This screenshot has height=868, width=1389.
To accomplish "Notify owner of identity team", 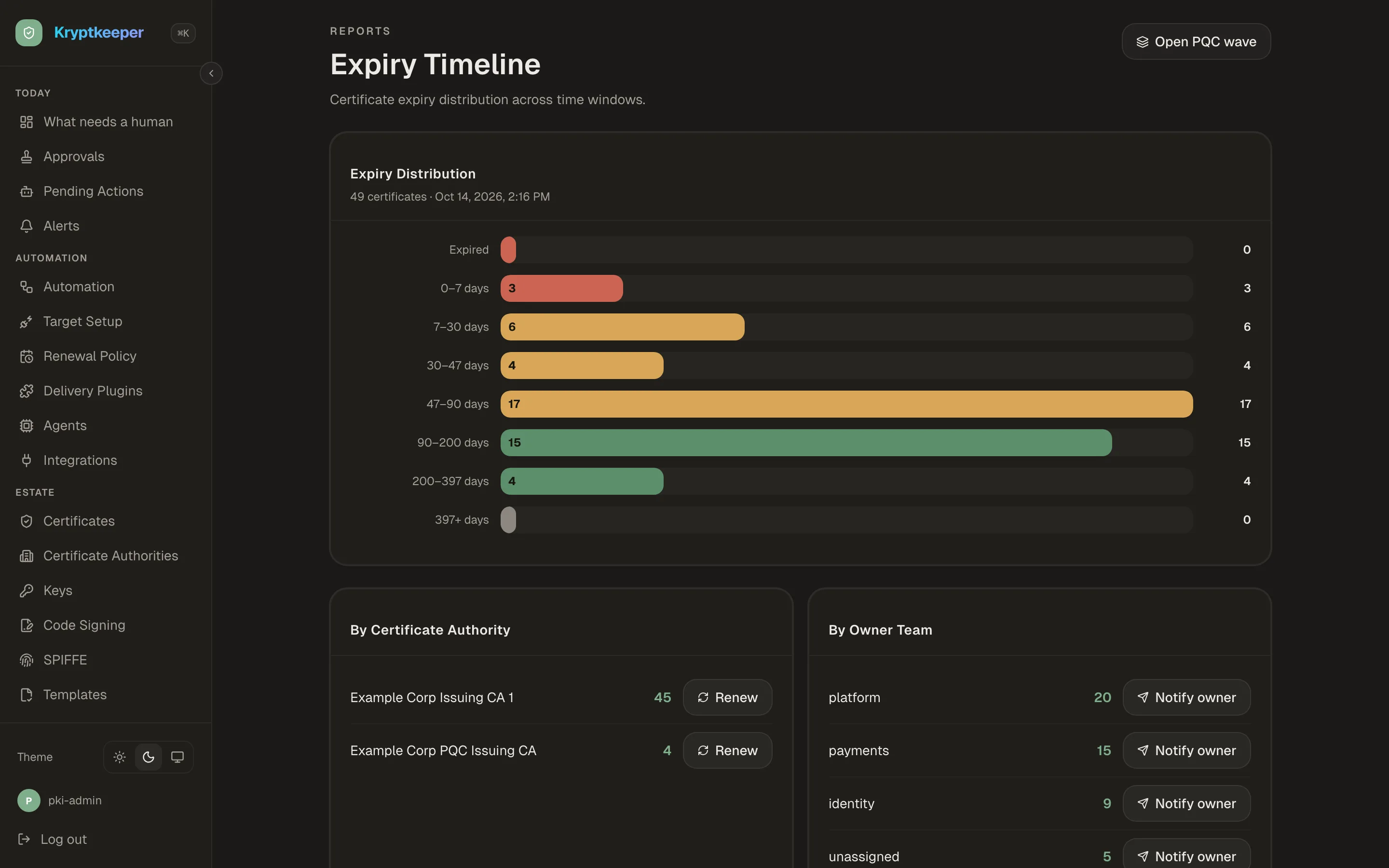I will pyautogui.click(x=1186, y=804).
